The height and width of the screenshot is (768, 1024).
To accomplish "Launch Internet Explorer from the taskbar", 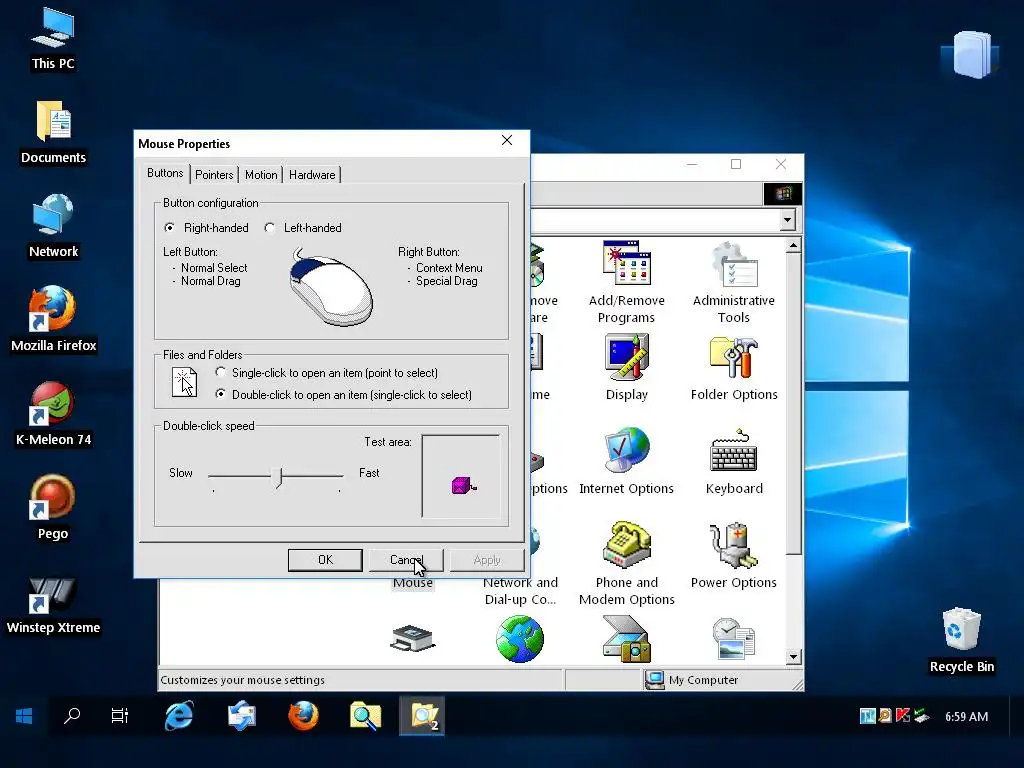I will [x=179, y=716].
